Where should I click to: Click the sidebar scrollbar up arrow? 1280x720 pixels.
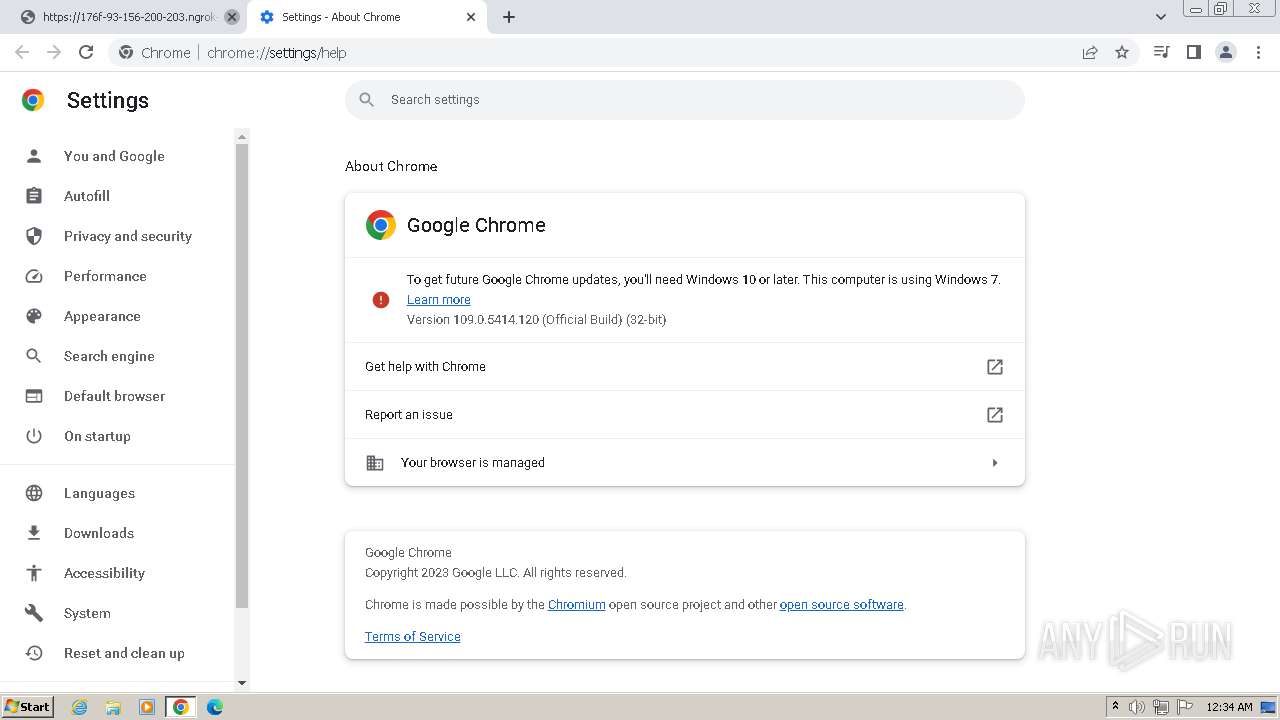click(241, 136)
